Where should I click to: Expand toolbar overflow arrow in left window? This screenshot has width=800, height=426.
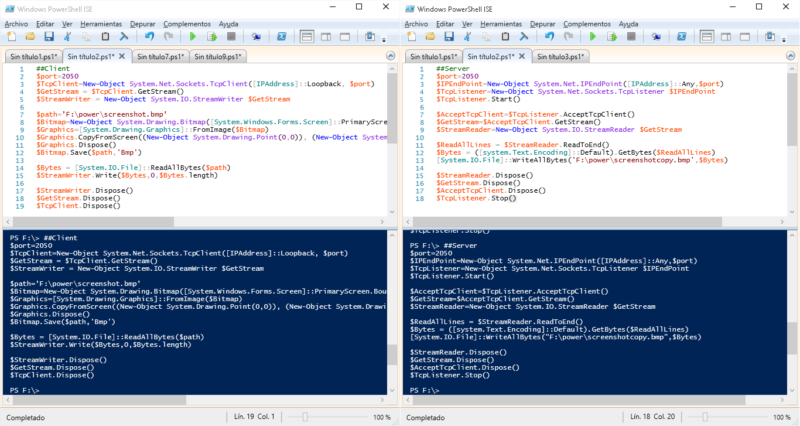384,39
